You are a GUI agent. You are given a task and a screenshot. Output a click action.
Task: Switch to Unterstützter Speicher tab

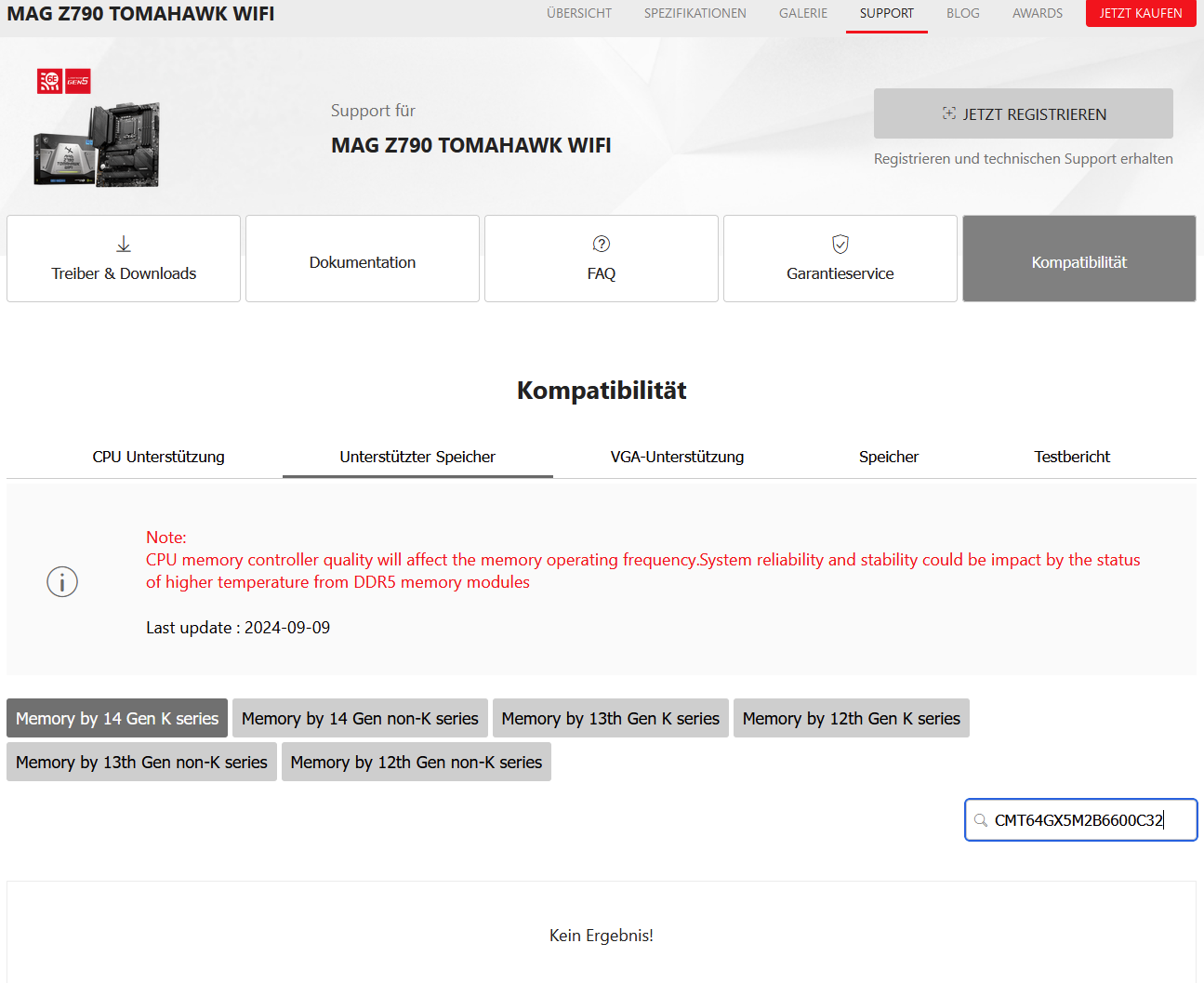(x=417, y=457)
